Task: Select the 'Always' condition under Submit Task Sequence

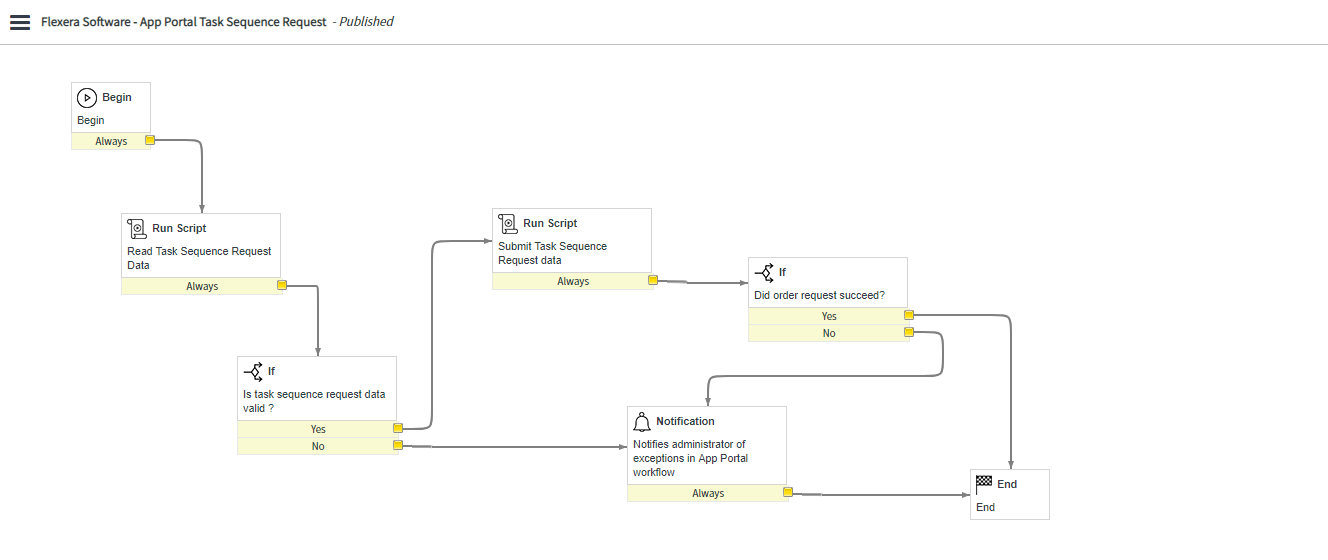Action: point(572,281)
